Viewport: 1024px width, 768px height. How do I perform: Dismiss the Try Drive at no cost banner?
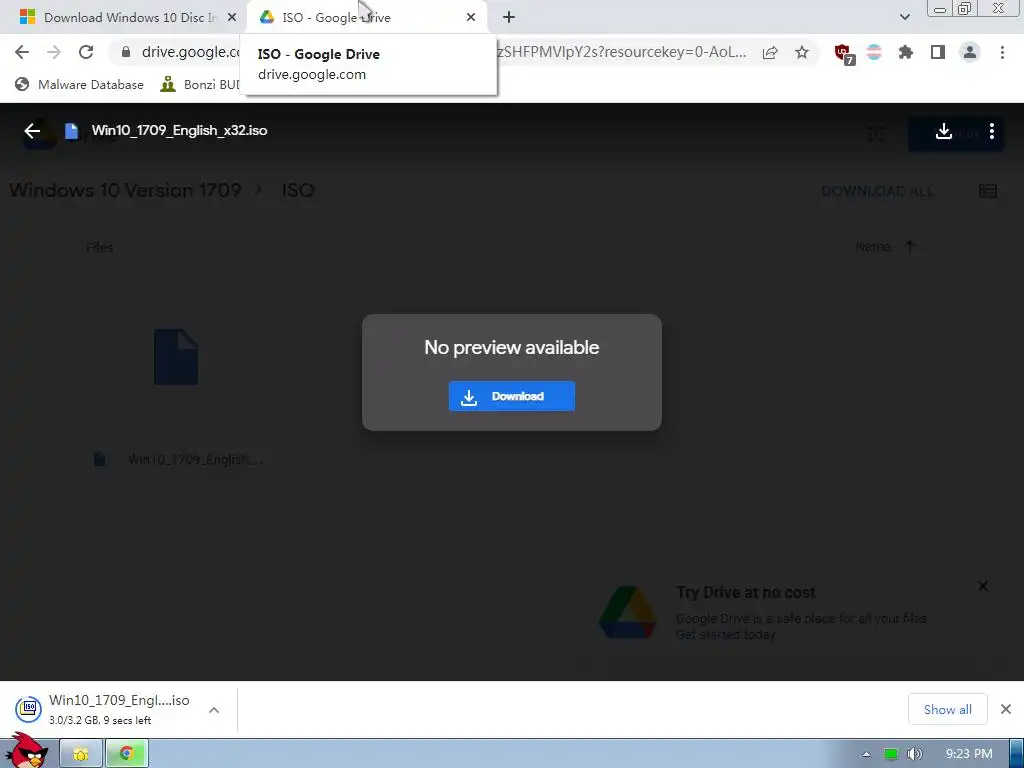click(983, 586)
